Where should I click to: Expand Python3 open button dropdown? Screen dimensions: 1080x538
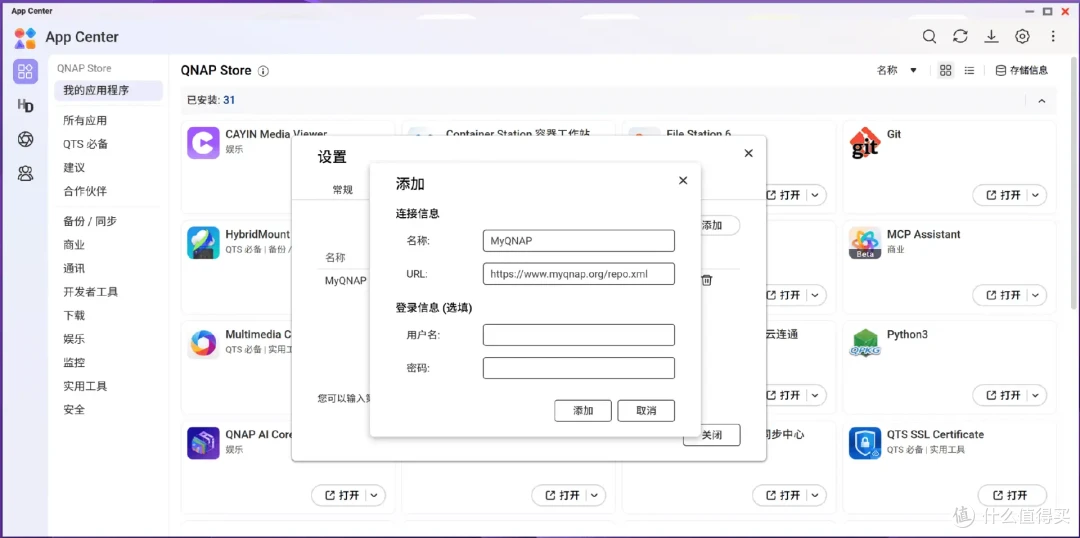[1036, 395]
